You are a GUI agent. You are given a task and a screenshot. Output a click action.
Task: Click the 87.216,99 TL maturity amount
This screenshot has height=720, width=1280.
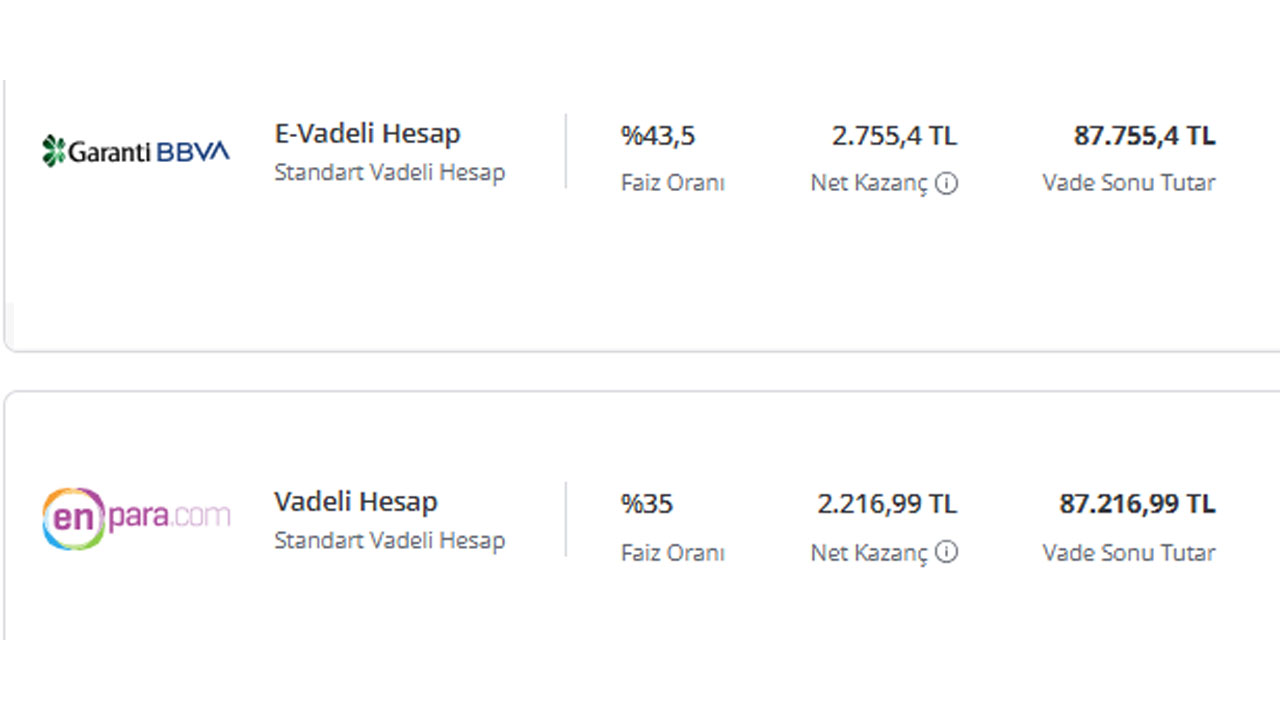point(1138,504)
